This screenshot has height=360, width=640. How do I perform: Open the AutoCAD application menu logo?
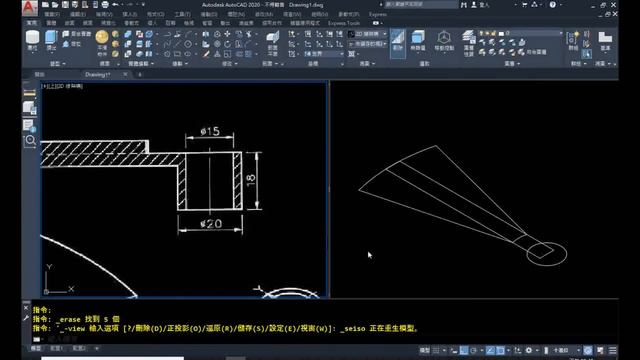tap(30, 7)
